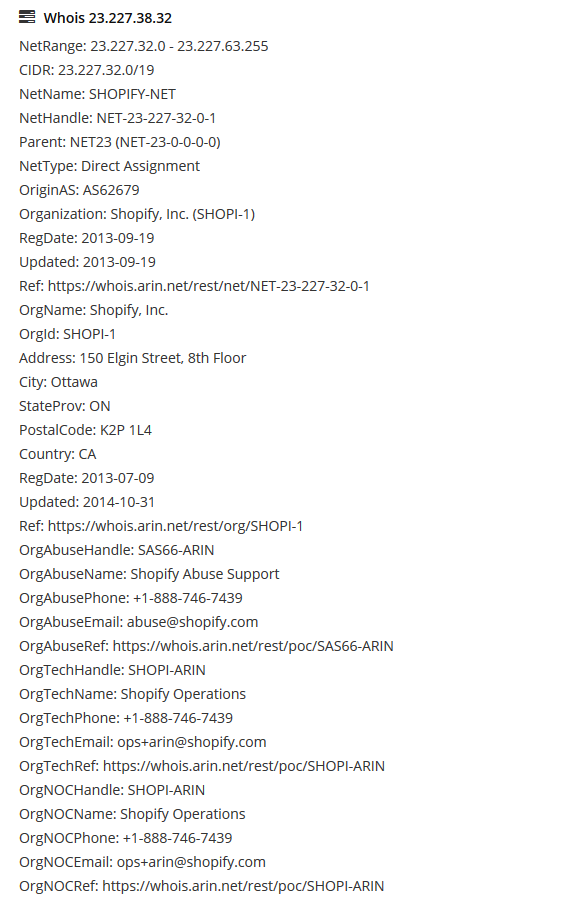Open the OrgAbuseRef SAS66-ARIN link
Image resolution: width=580 pixels, height=913 pixels.
tap(253, 646)
